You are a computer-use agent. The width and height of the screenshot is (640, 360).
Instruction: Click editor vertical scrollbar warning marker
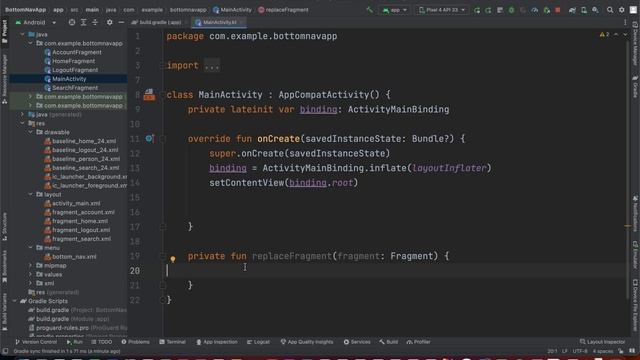[x=628, y=226]
